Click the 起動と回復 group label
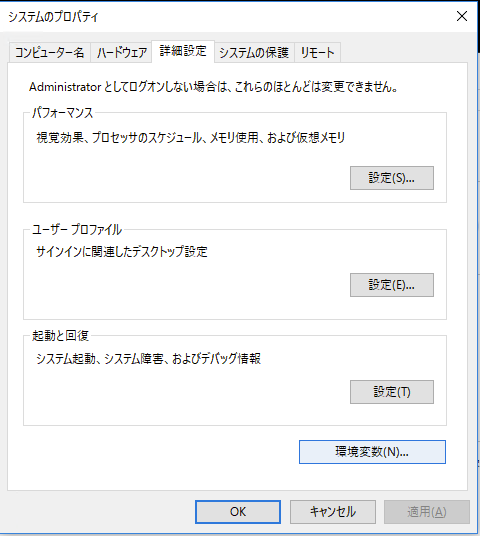This screenshot has width=480, height=536. (x=61, y=336)
